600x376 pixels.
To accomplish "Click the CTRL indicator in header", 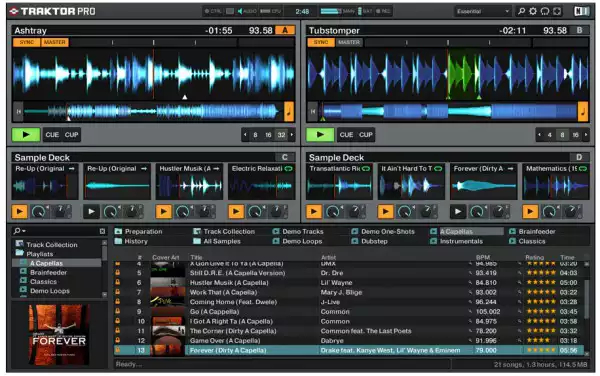I will (x=213, y=11).
